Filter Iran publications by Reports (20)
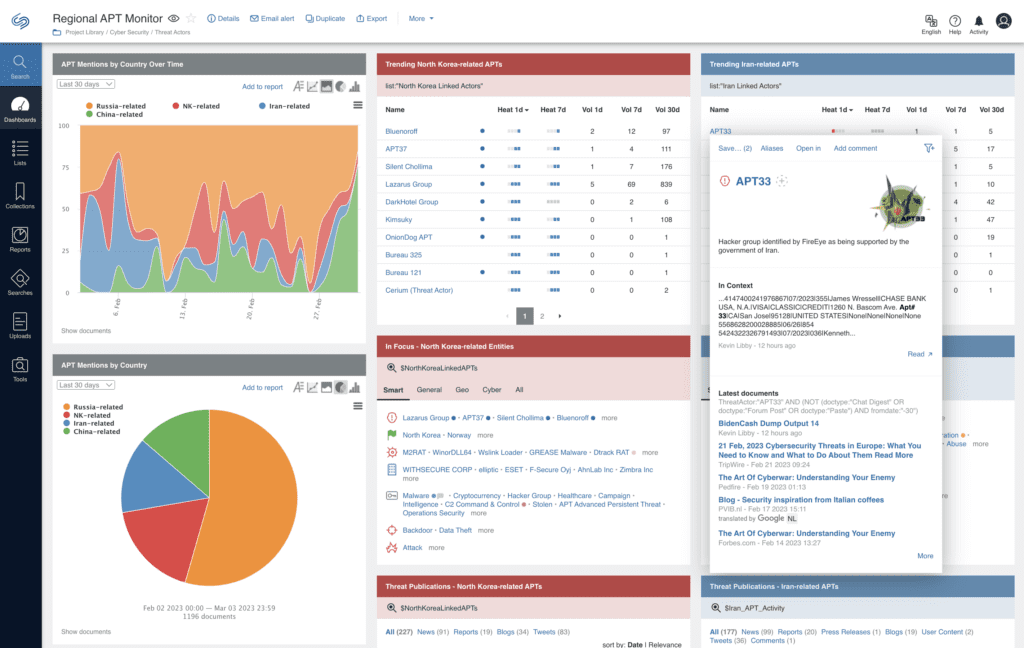The width and height of the screenshot is (1024, 648). coord(797,632)
